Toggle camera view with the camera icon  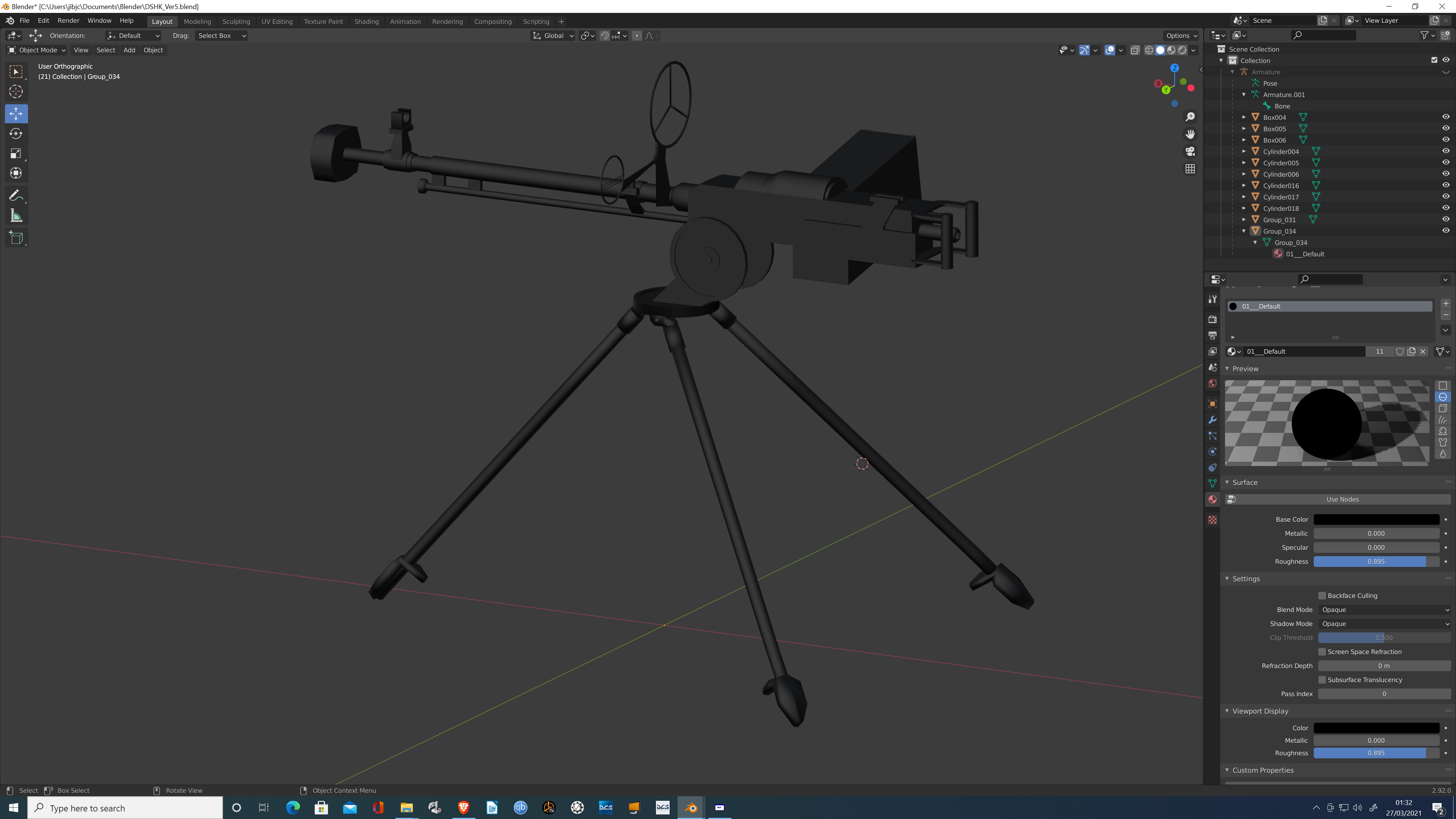pyautogui.click(x=1190, y=152)
